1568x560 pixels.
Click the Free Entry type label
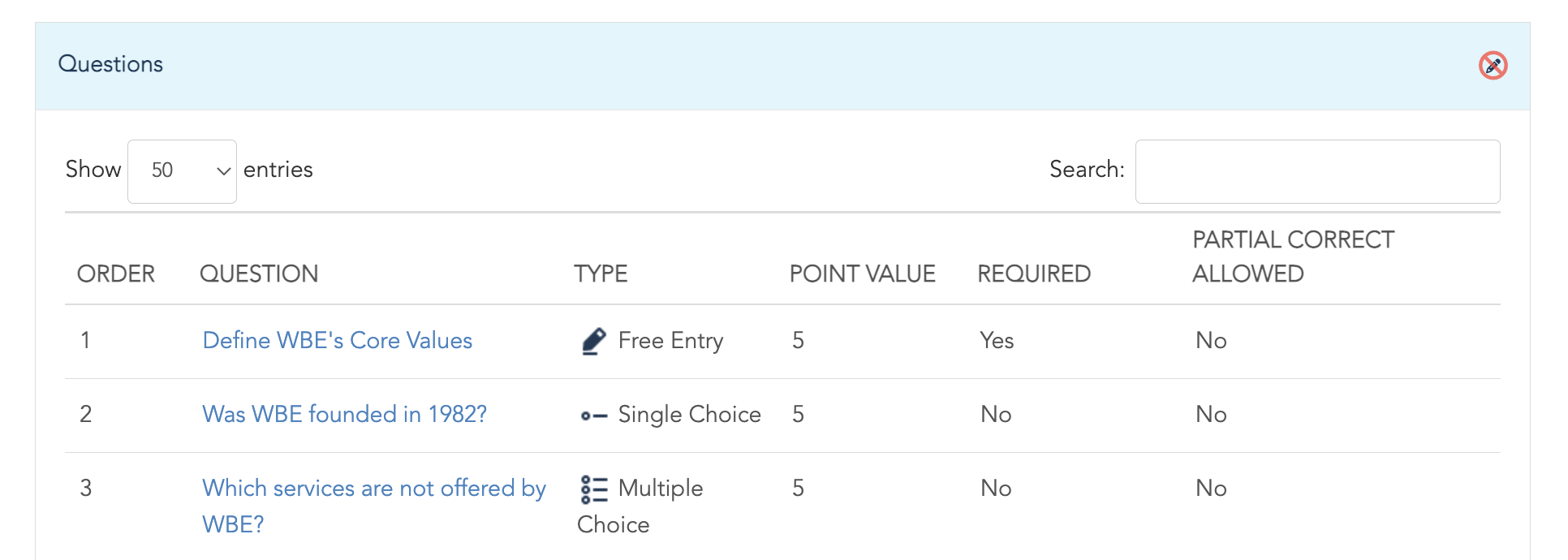[x=670, y=341]
